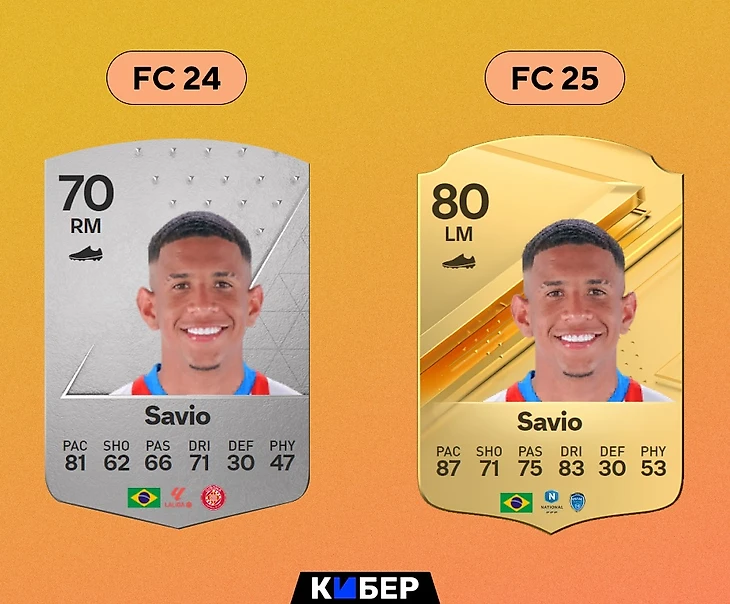Click the FC 24 pill label
This screenshot has width=730, height=604.
(176, 78)
